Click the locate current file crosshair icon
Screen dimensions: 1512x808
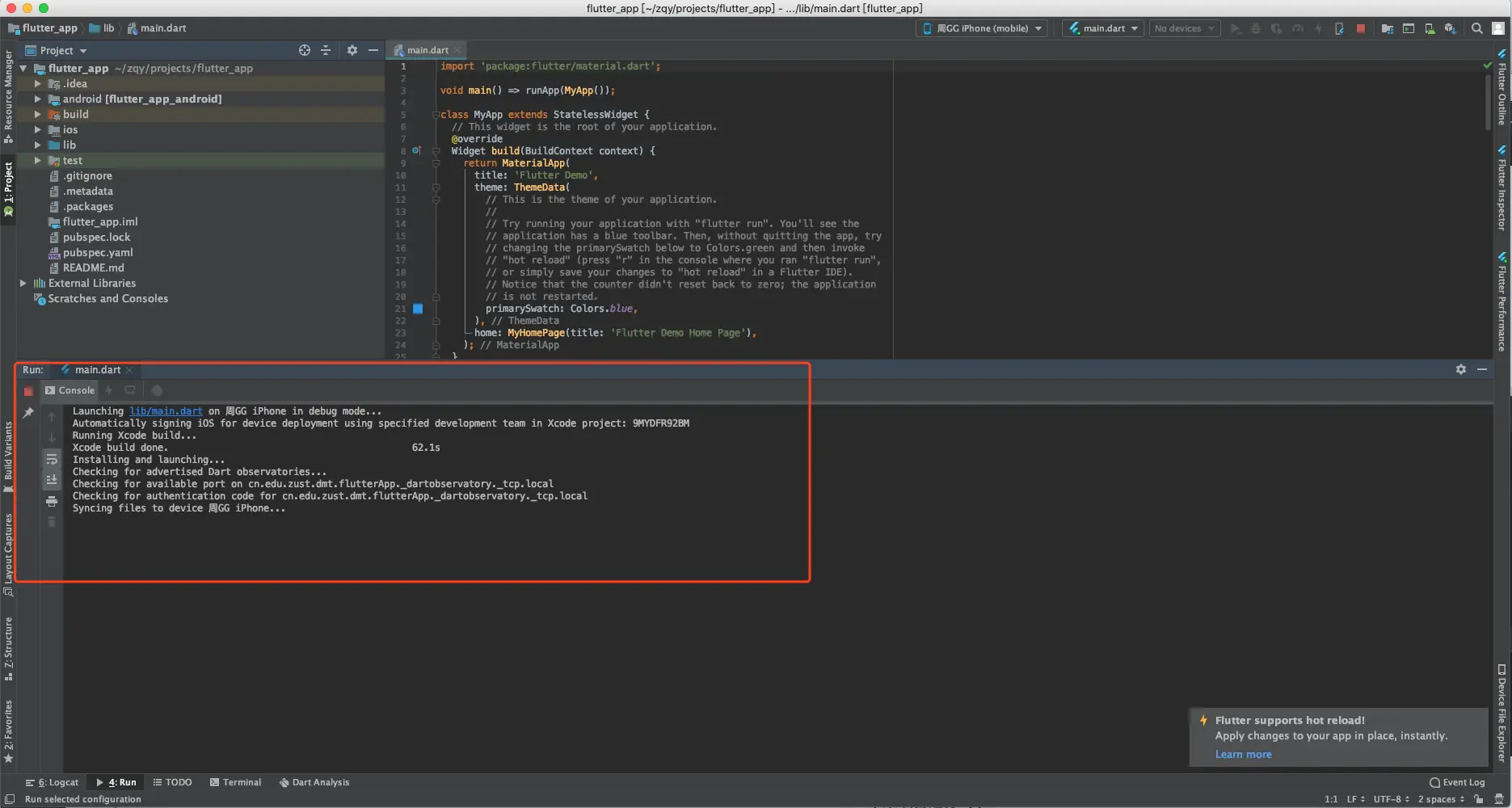305,50
